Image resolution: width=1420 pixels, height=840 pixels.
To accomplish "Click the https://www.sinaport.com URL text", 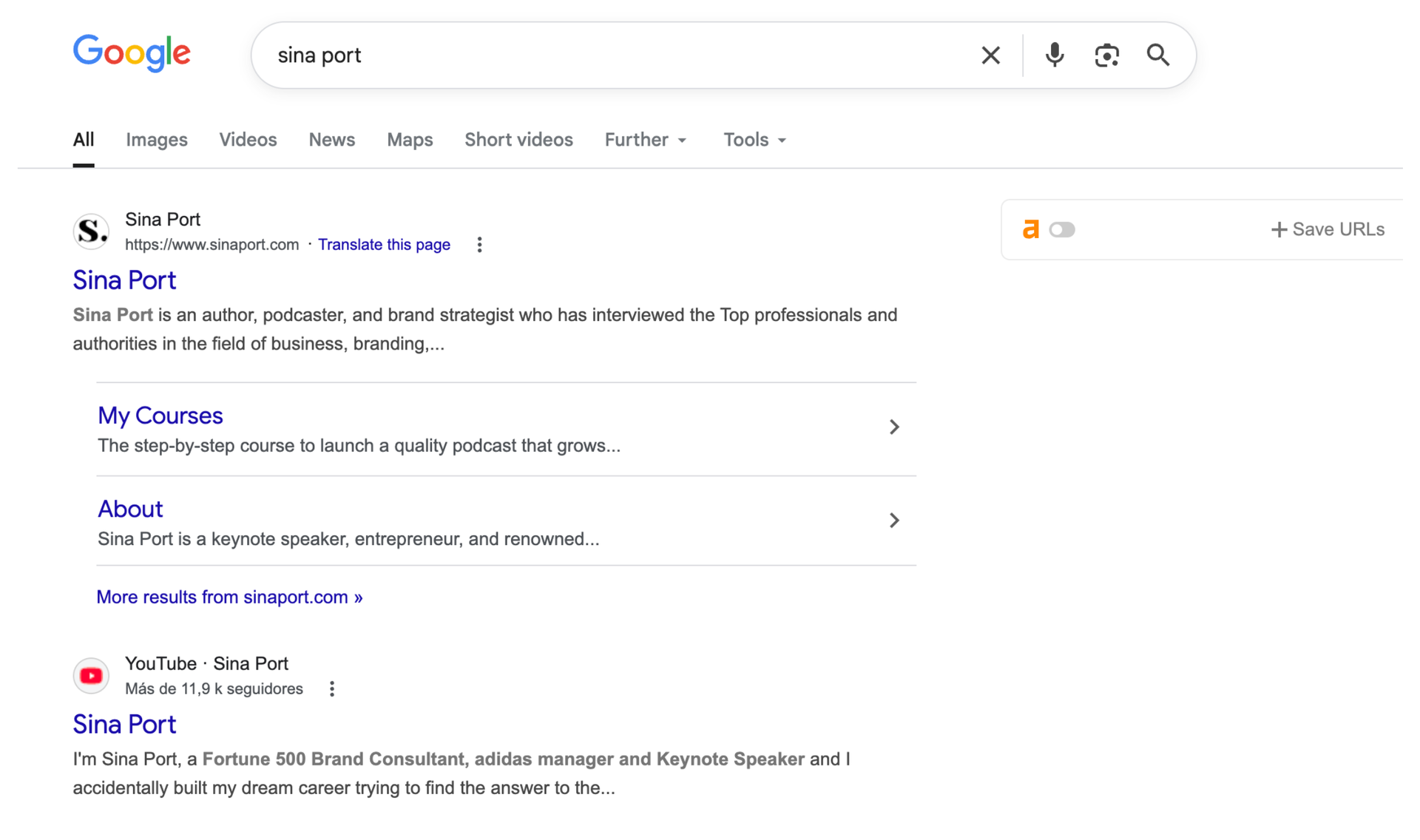I will [x=212, y=245].
